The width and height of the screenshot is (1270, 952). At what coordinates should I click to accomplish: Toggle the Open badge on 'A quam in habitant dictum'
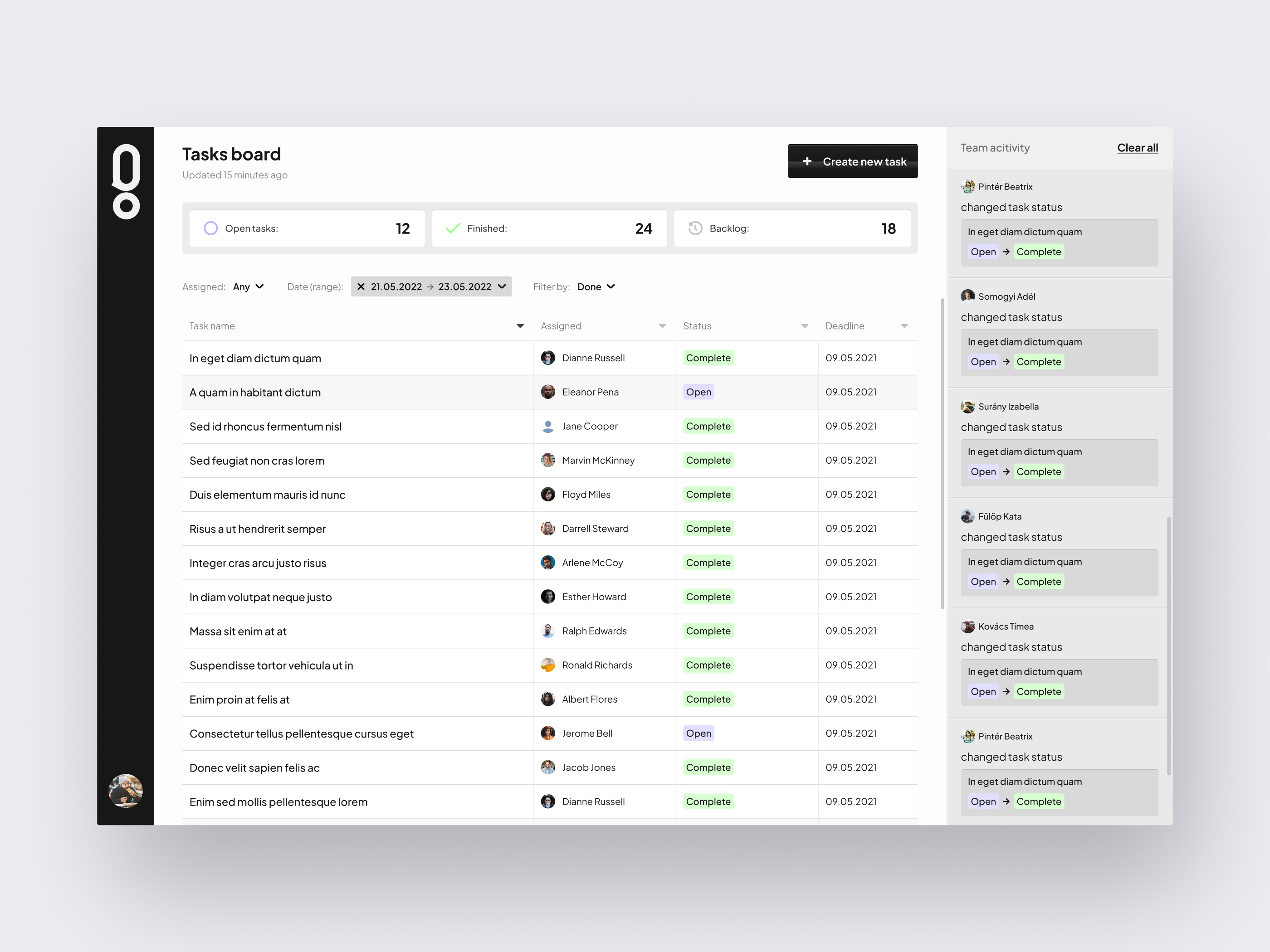[698, 392]
